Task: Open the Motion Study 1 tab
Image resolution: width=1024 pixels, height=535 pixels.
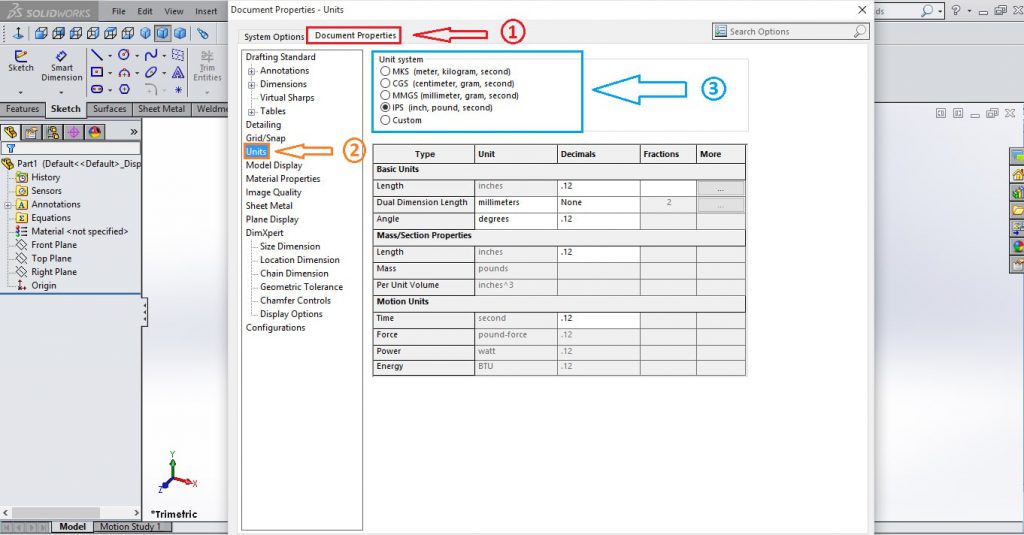Action: (132, 527)
